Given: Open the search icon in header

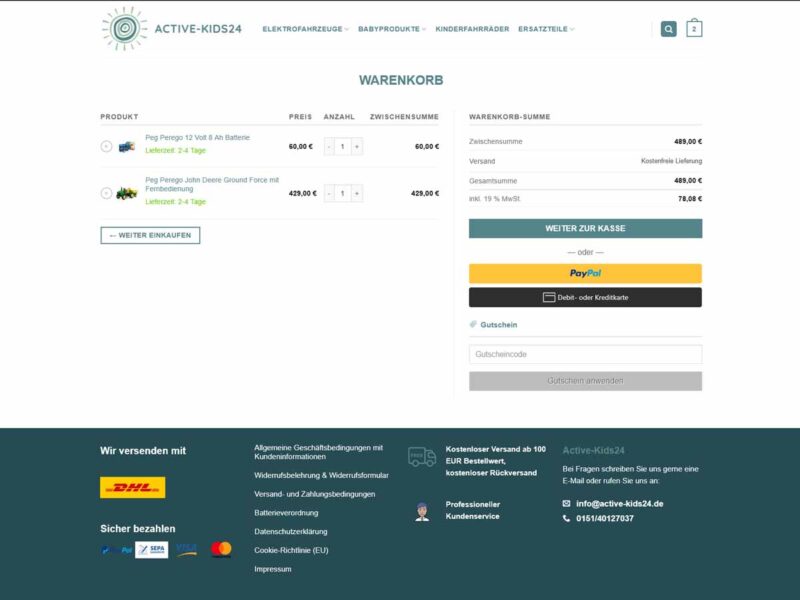Looking at the screenshot, I should point(668,29).
